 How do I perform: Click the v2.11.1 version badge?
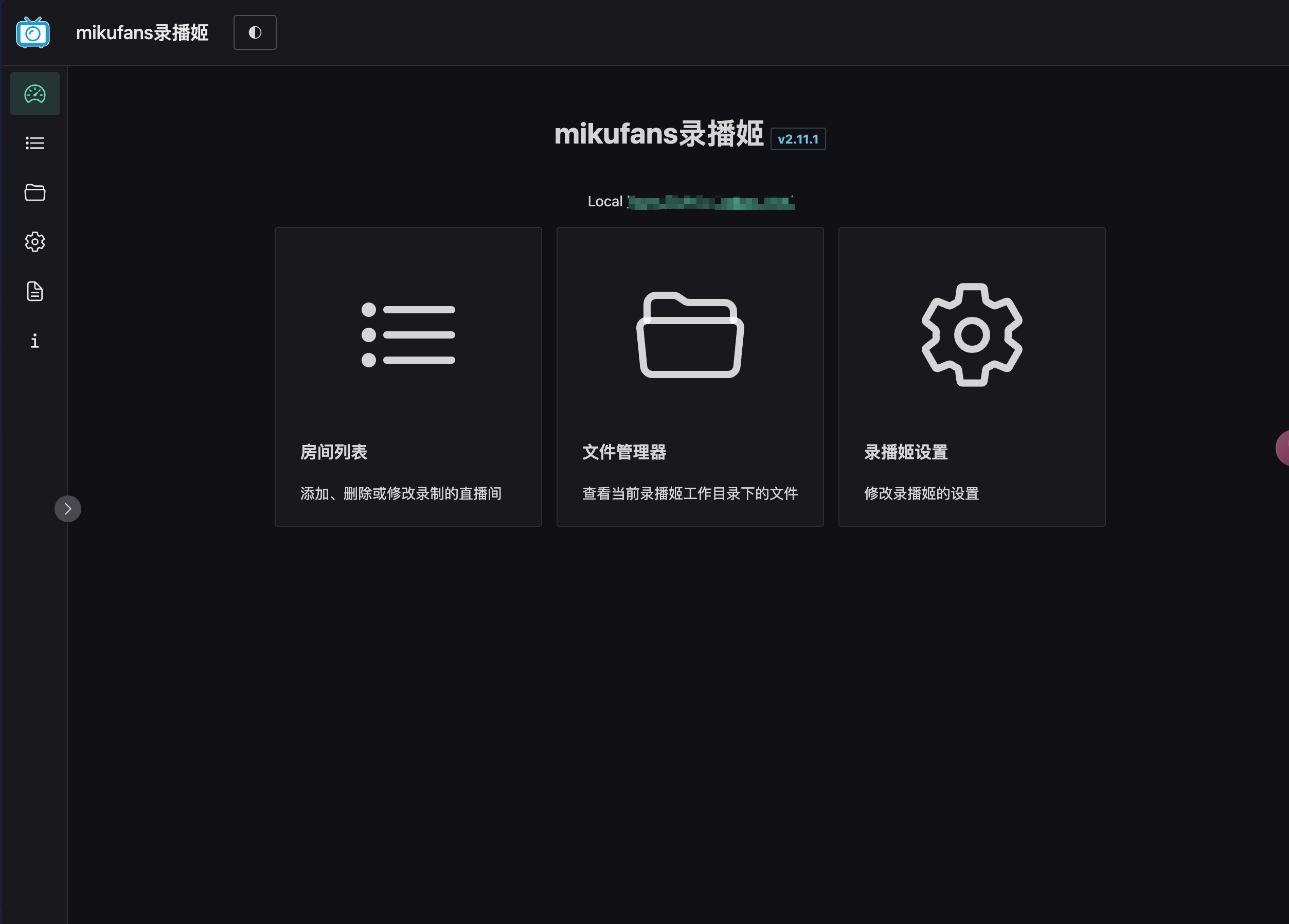pyautogui.click(x=797, y=139)
